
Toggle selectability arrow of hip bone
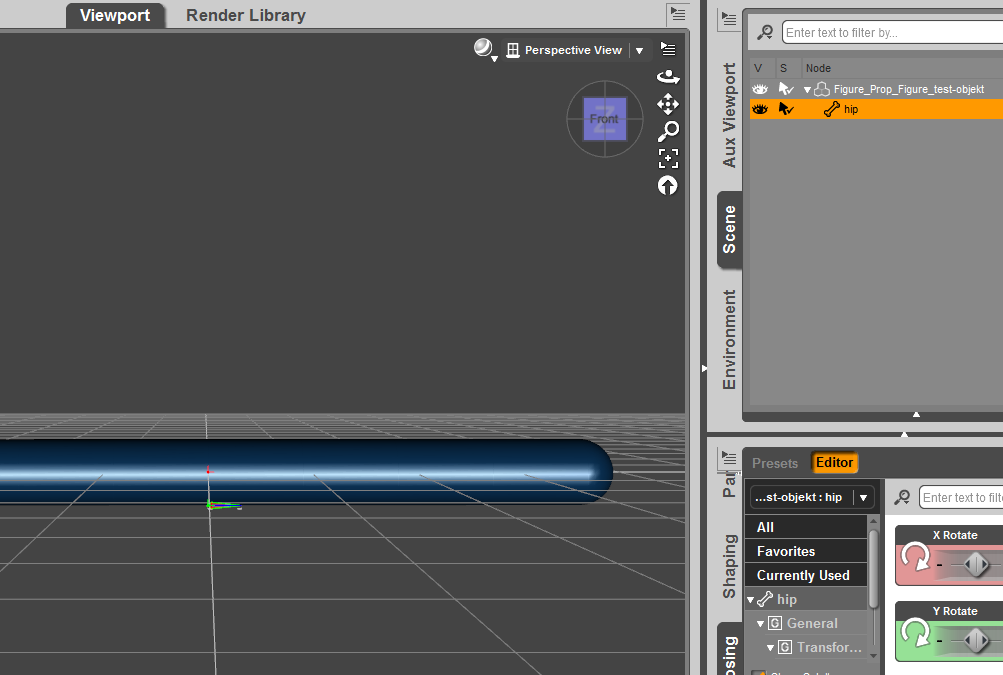pyautogui.click(x=786, y=109)
